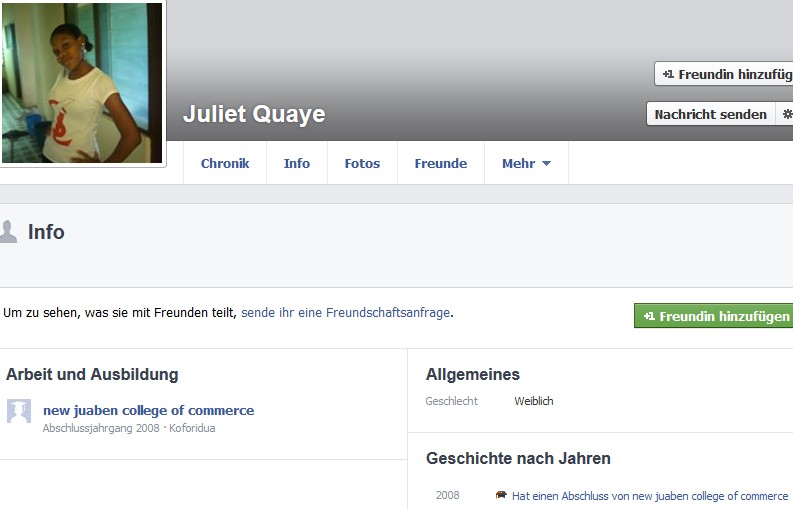Open the profile picture thumbnail
This screenshot has width=793, height=509.
pyautogui.click(x=82, y=82)
